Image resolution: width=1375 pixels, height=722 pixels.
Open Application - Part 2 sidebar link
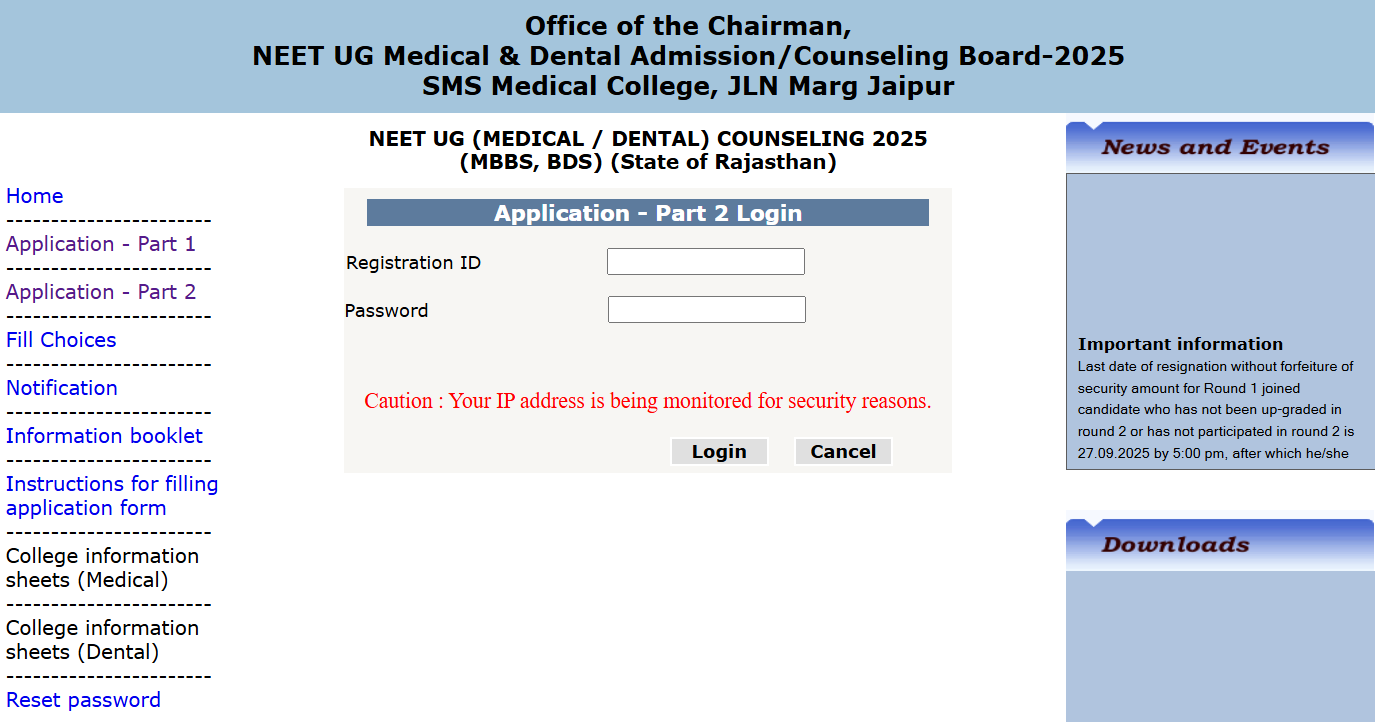click(101, 292)
